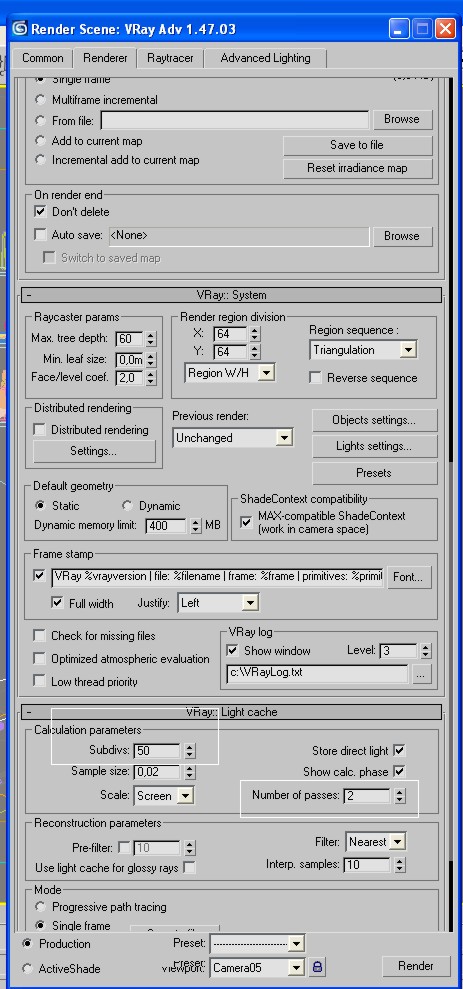Viewport: 463px width, 989px height.
Task: Open Region sequence Triangulation dropdown
Action: tap(363, 350)
